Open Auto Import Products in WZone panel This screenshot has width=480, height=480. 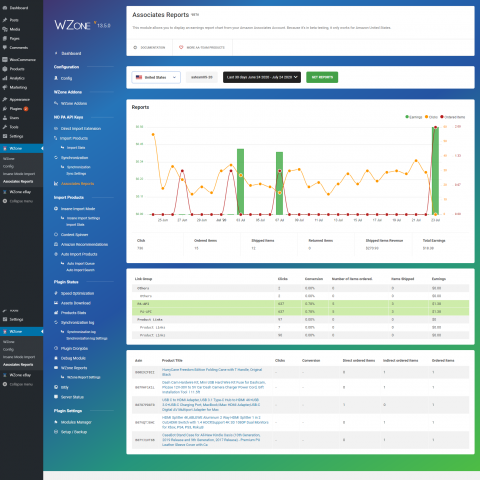click(79, 254)
